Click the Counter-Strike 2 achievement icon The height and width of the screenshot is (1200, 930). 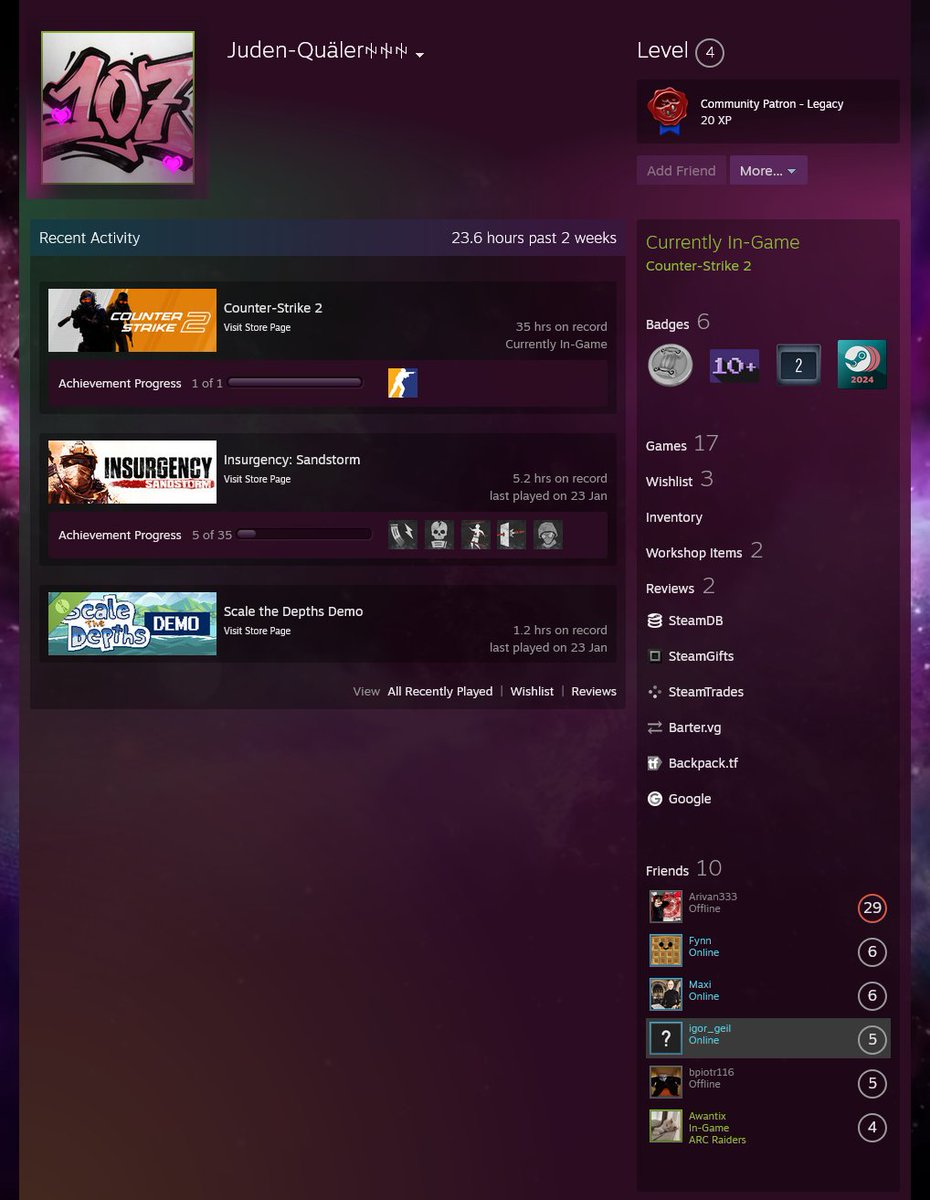pyautogui.click(x=403, y=383)
